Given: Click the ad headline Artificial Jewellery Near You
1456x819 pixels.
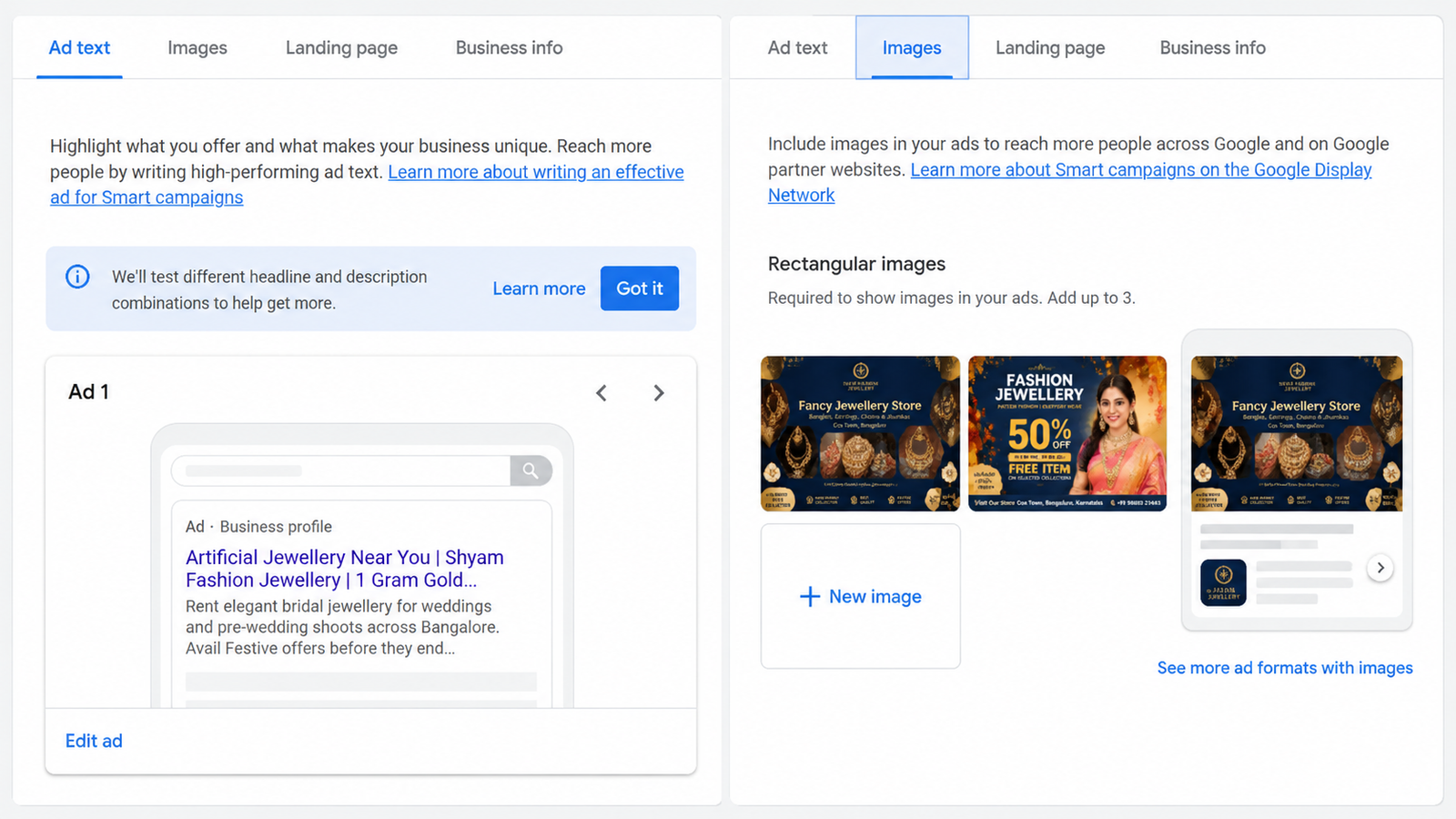Looking at the screenshot, I should click(345, 569).
